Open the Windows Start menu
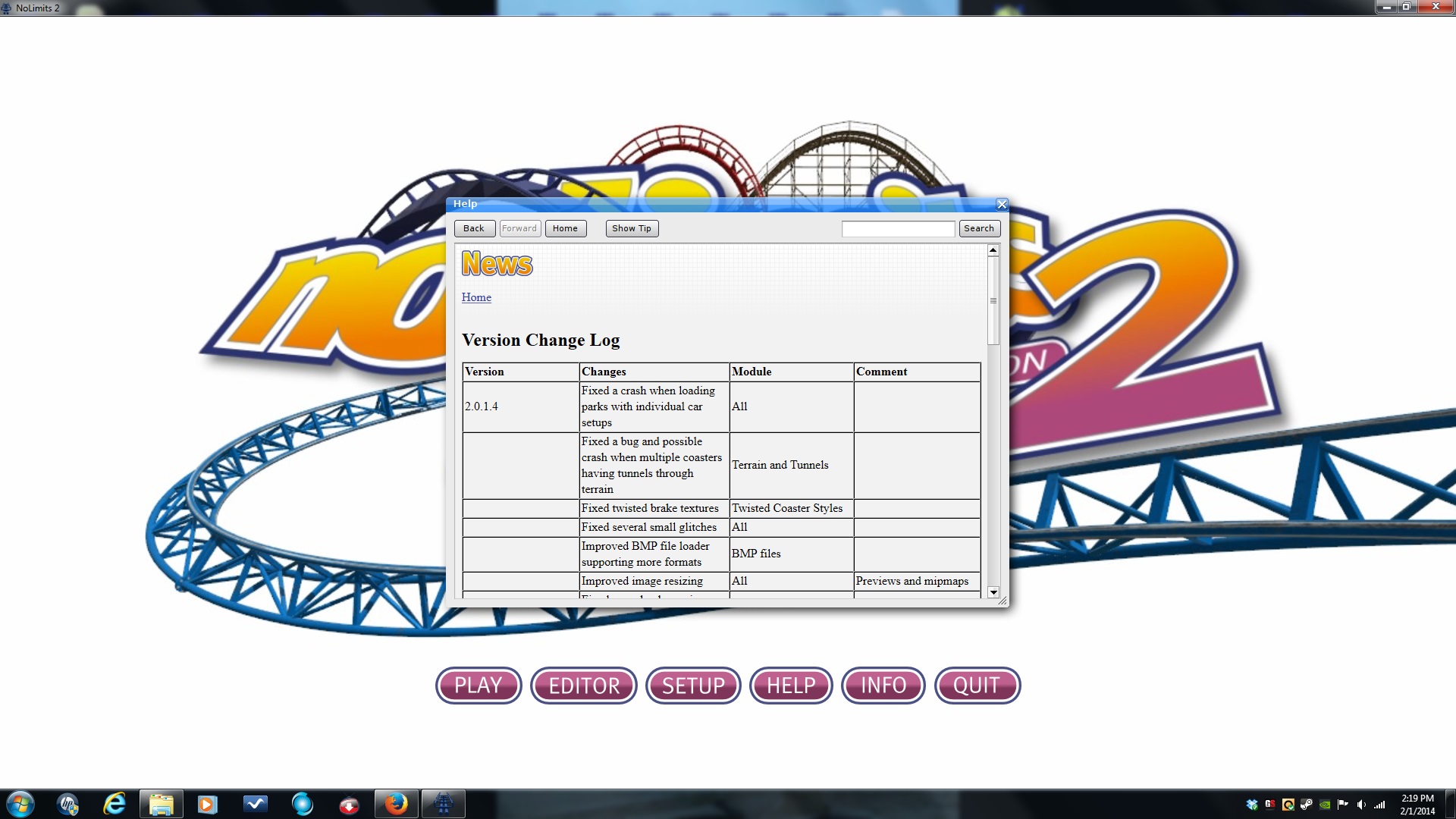 tap(20, 804)
